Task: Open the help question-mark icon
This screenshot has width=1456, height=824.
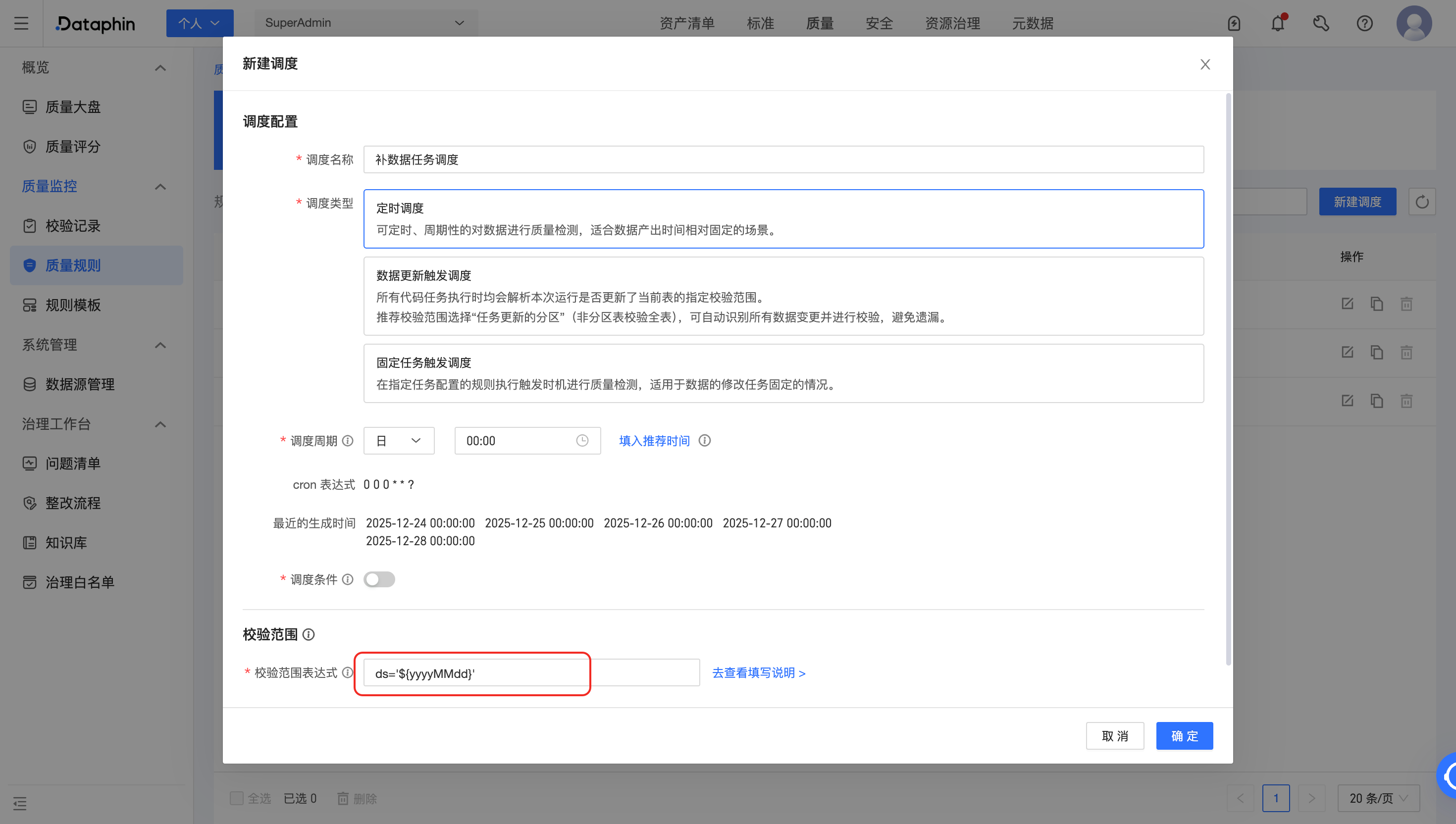Action: (x=1364, y=24)
